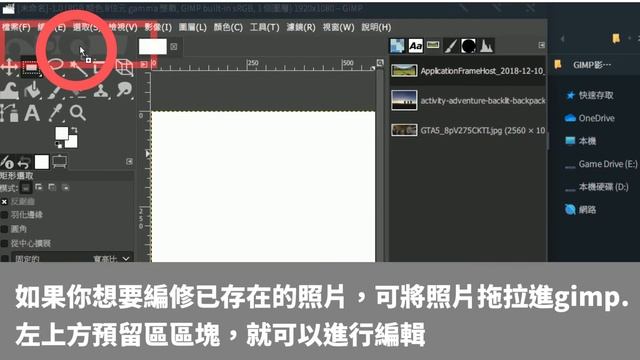Screen dimensions: 640x360
Task: Open the 濾鏡(R) menu
Action: click(301, 27)
